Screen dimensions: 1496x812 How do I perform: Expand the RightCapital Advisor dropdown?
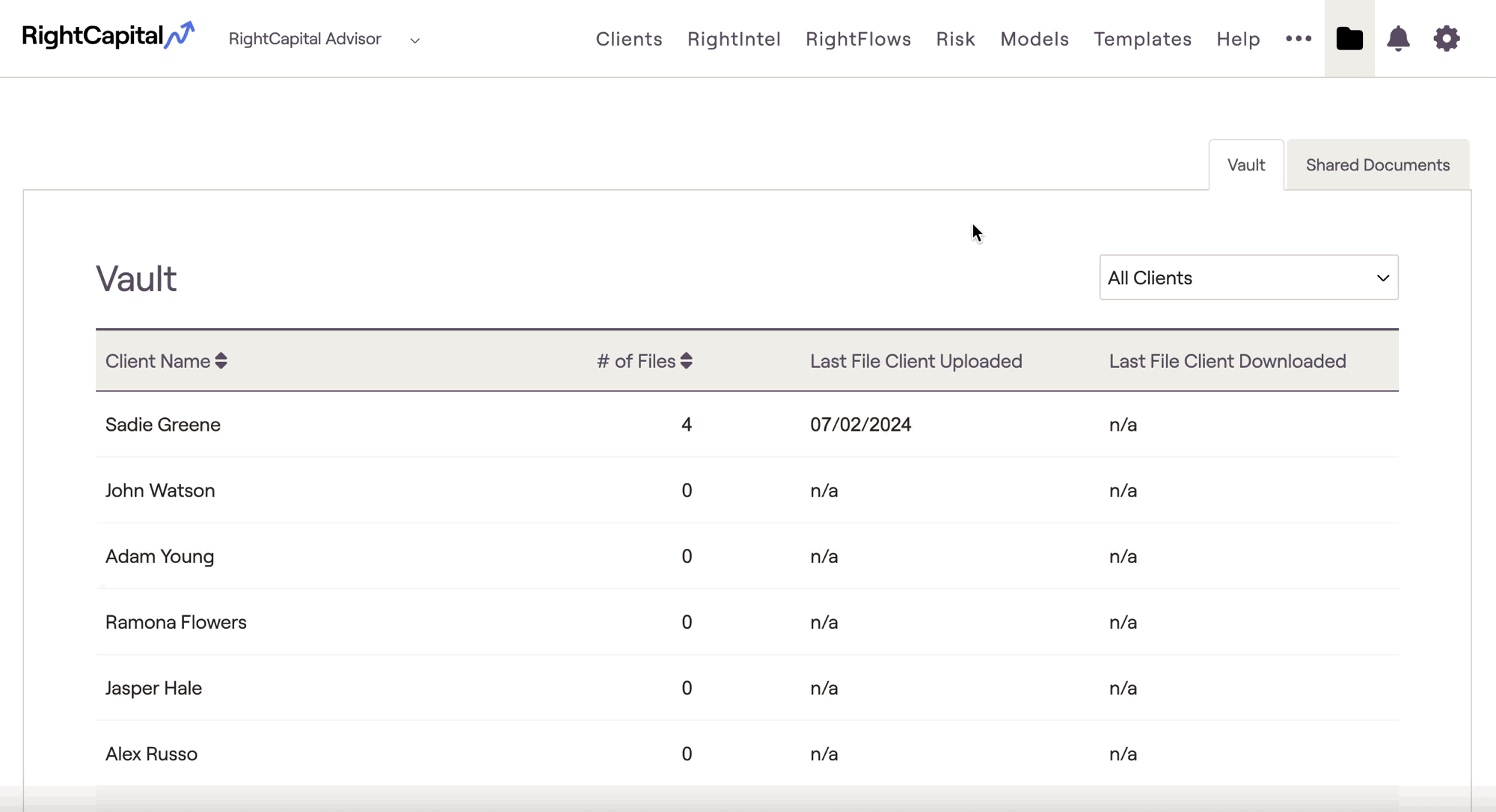[415, 40]
